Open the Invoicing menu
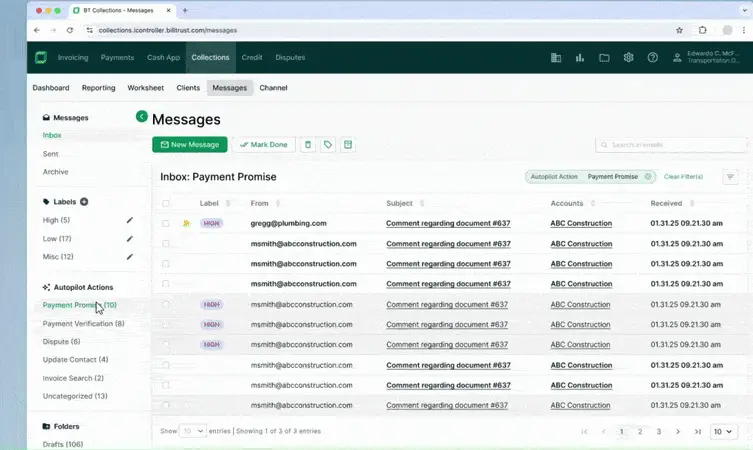Viewport: 753px width, 450px height. point(73,58)
